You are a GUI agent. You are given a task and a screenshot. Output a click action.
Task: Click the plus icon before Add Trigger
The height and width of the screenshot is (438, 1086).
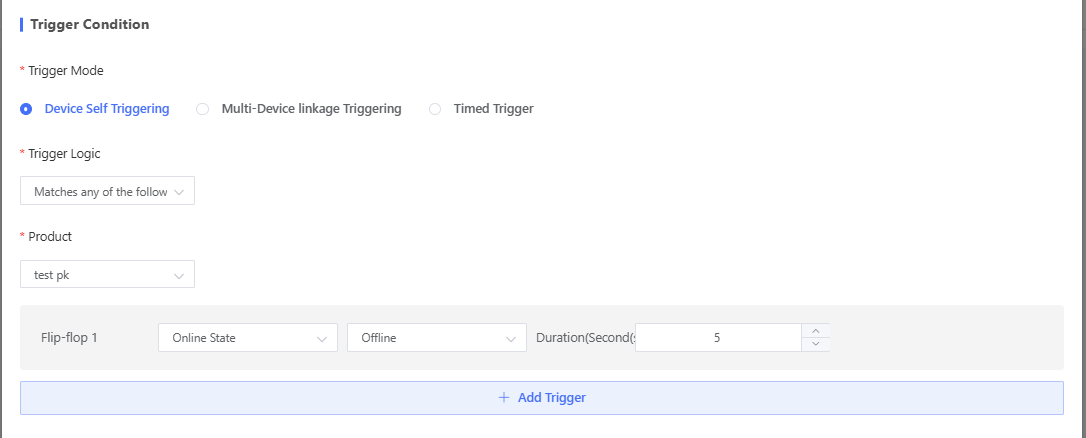tap(504, 398)
